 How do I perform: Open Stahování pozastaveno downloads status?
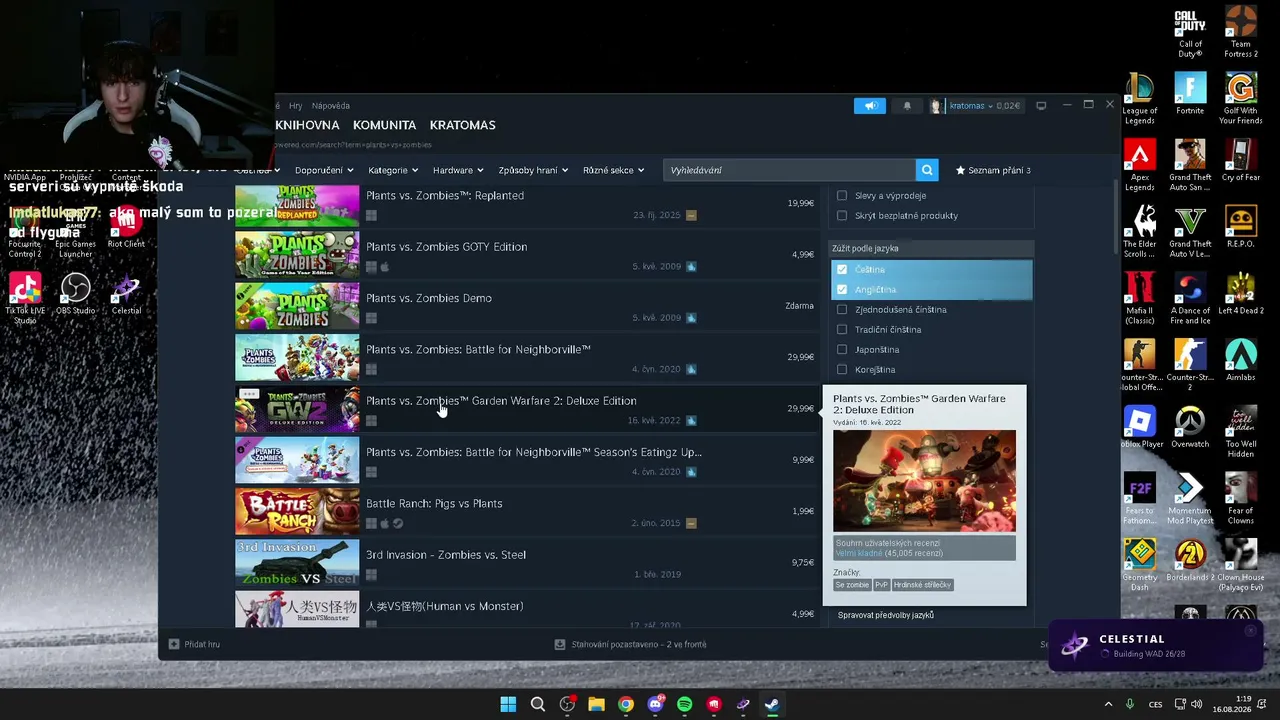coord(631,644)
